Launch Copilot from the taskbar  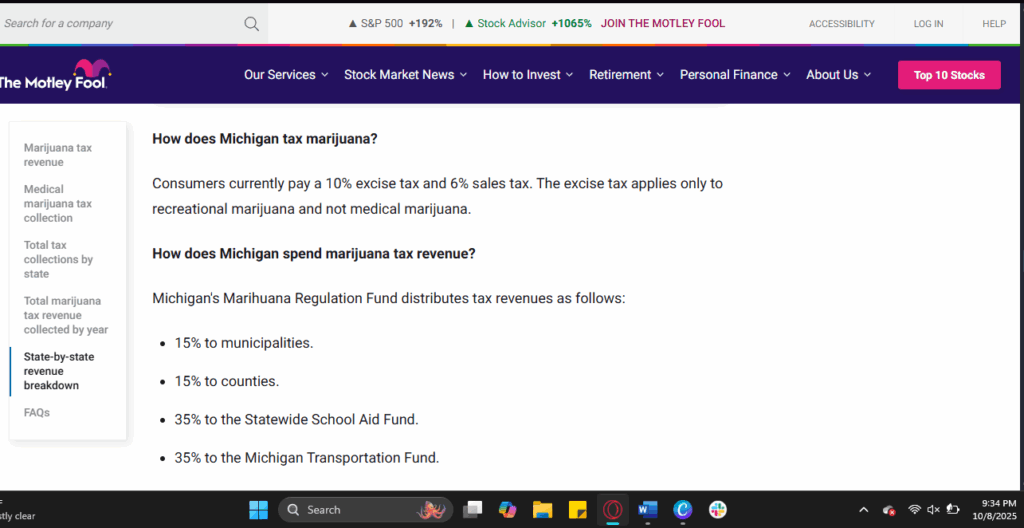[507, 510]
